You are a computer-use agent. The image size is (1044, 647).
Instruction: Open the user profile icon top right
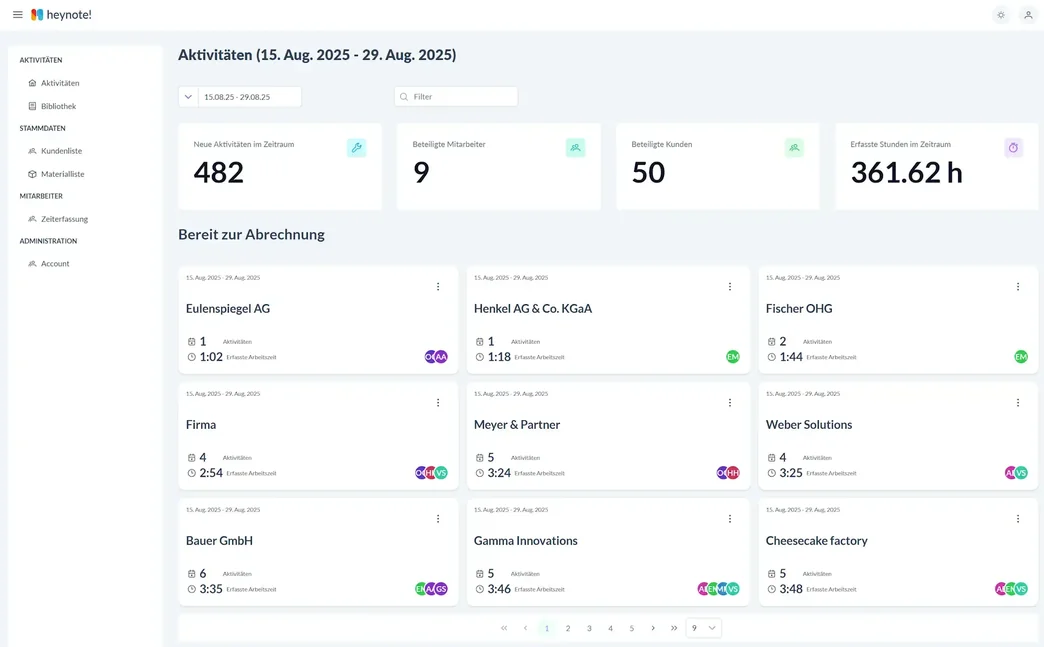(x=1028, y=14)
